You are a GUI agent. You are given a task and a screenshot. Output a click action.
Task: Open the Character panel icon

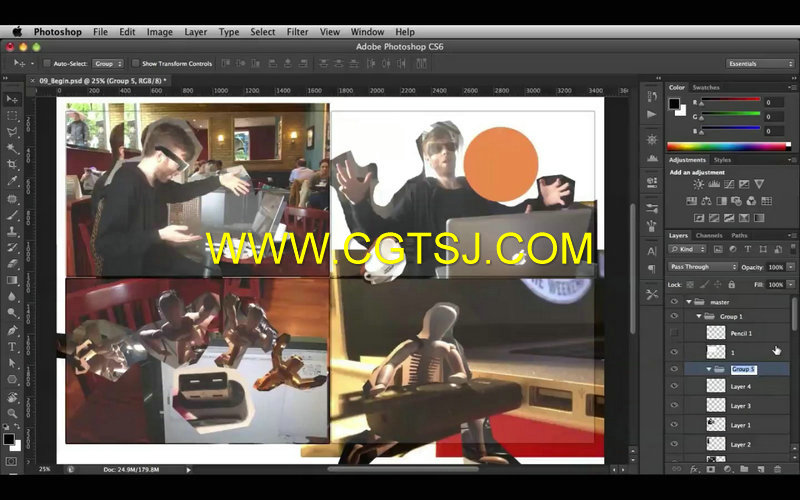652,251
